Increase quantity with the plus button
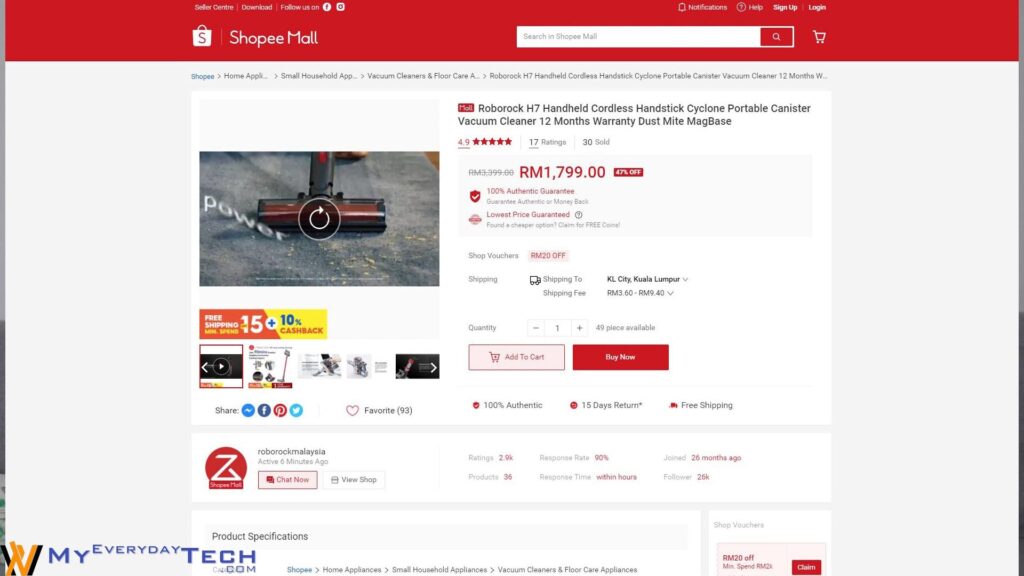1024x576 pixels. pos(579,328)
